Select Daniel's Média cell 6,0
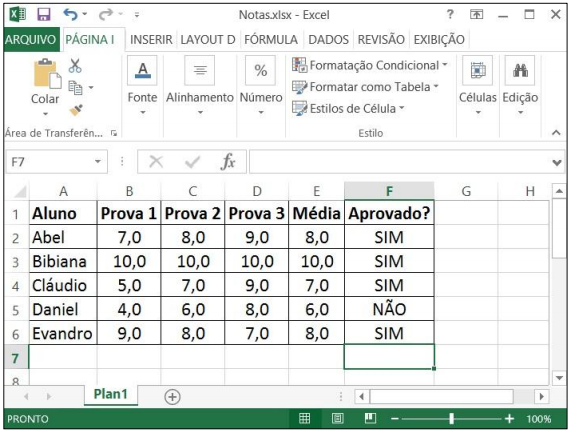Screen dimensions: 570x432 coord(317,309)
